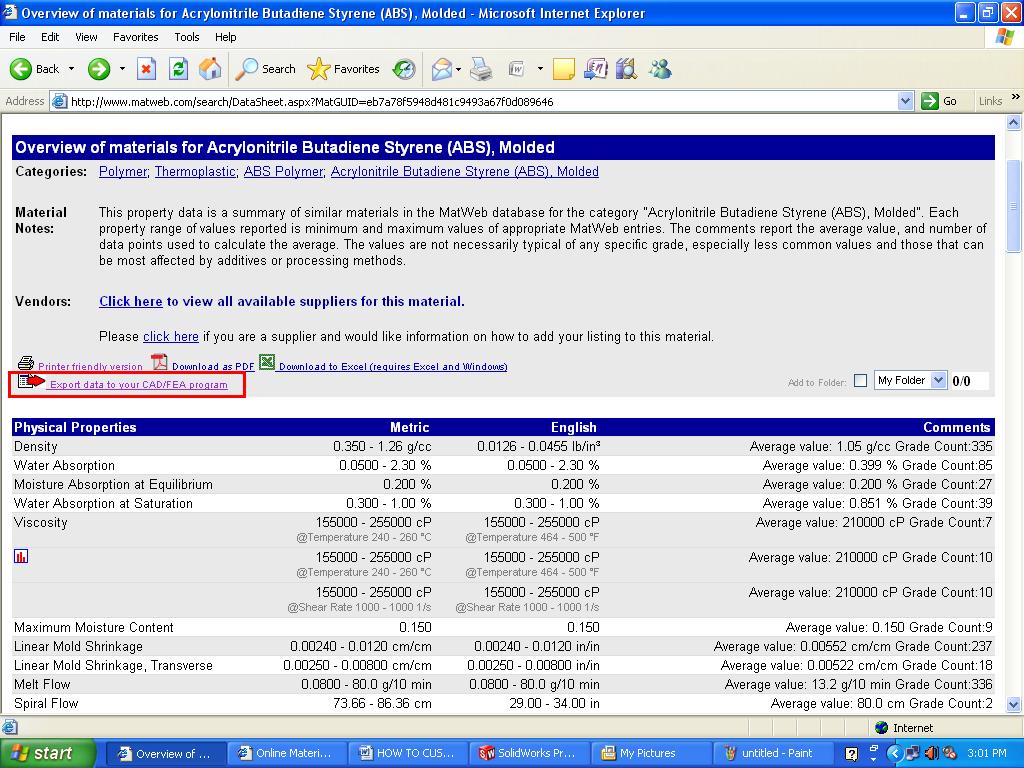Click the Download to Excel icon

coord(266,364)
